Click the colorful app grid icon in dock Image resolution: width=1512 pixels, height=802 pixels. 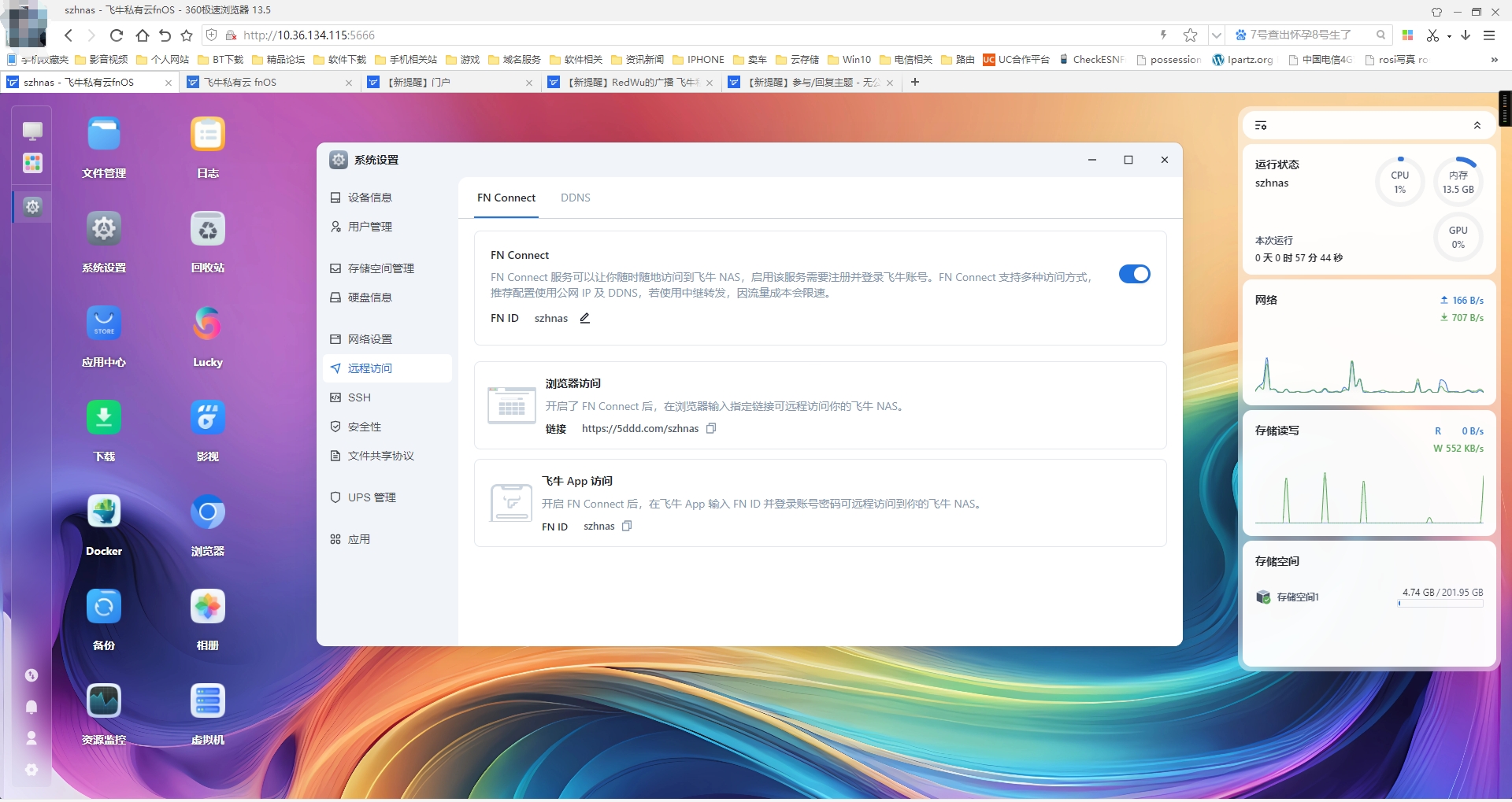32,163
